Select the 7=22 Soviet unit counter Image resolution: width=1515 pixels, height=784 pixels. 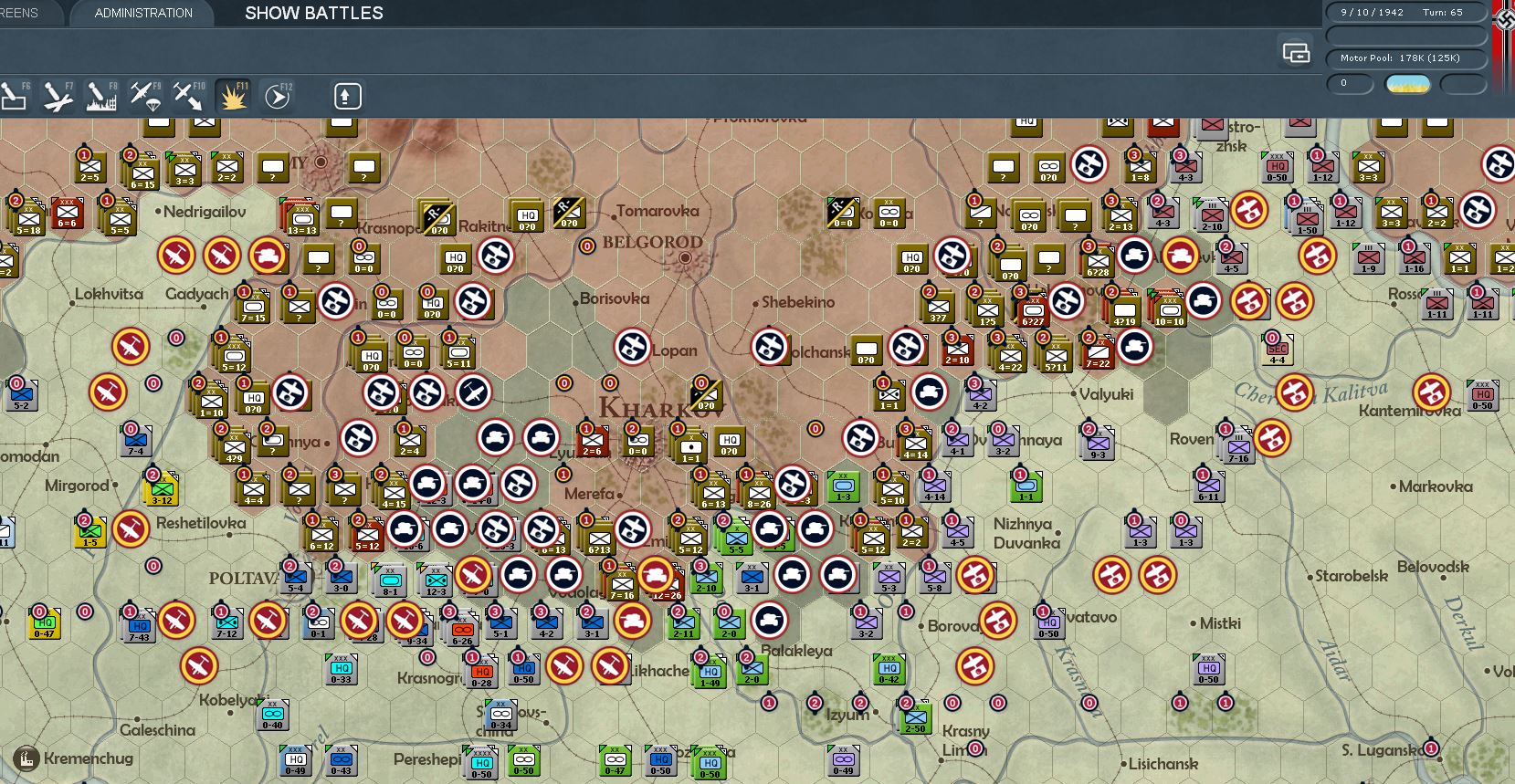[x=1098, y=352]
